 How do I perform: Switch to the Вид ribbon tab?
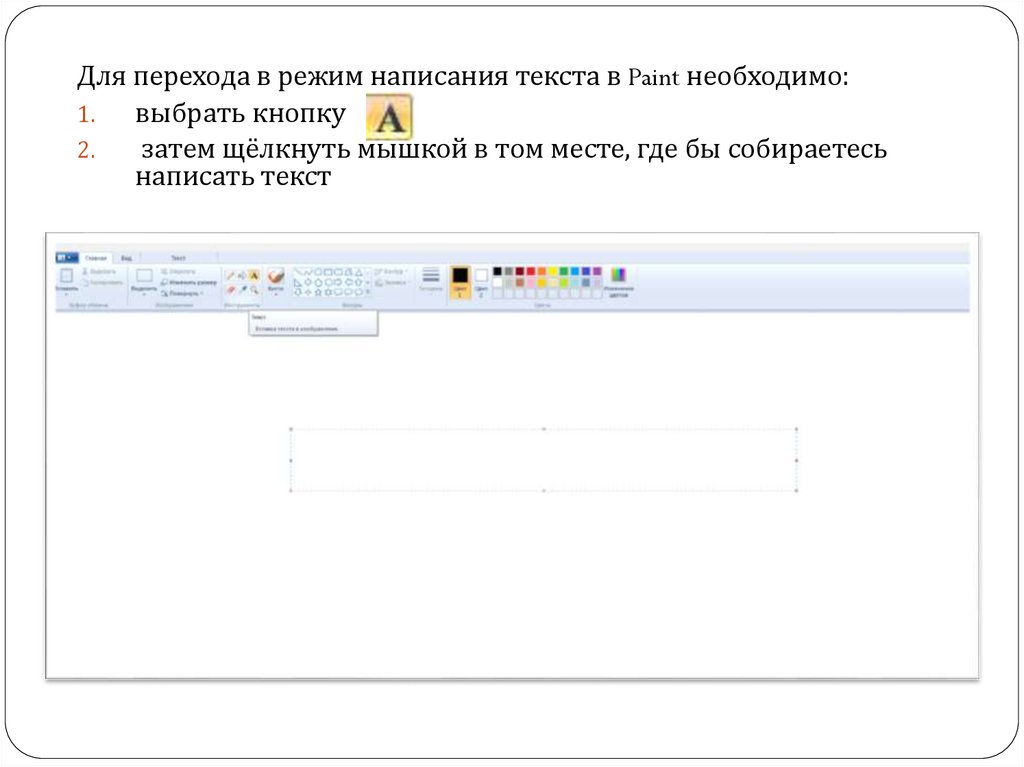(127, 258)
